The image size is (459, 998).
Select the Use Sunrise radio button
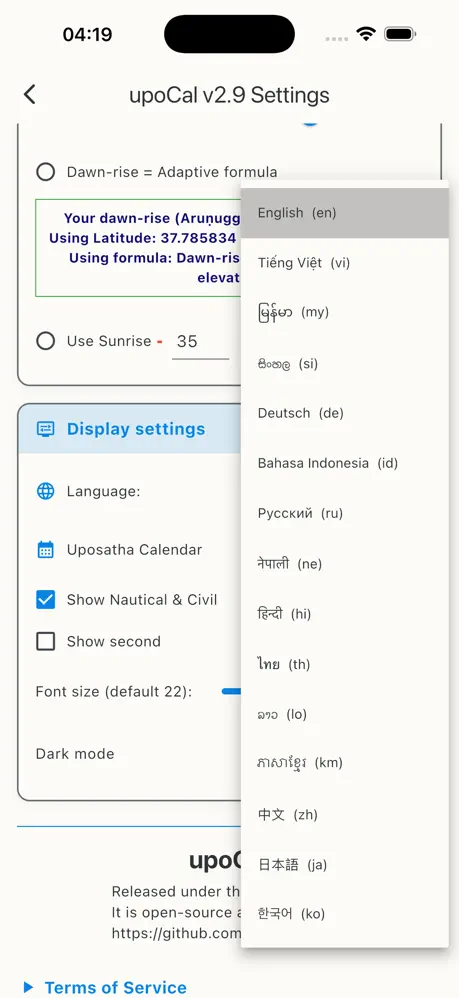click(x=45, y=341)
